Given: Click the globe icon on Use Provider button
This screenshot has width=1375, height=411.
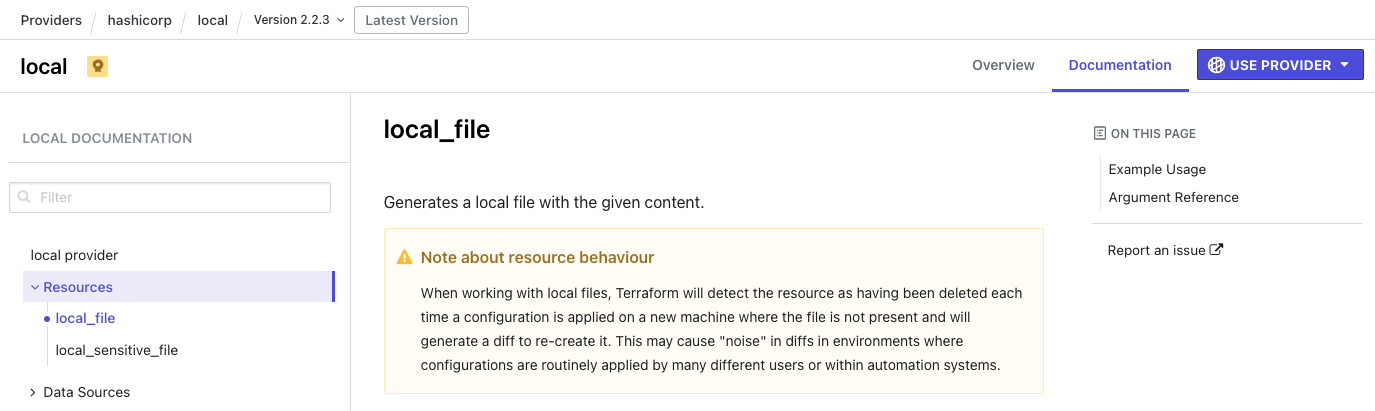Looking at the screenshot, I should pos(1216,65).
